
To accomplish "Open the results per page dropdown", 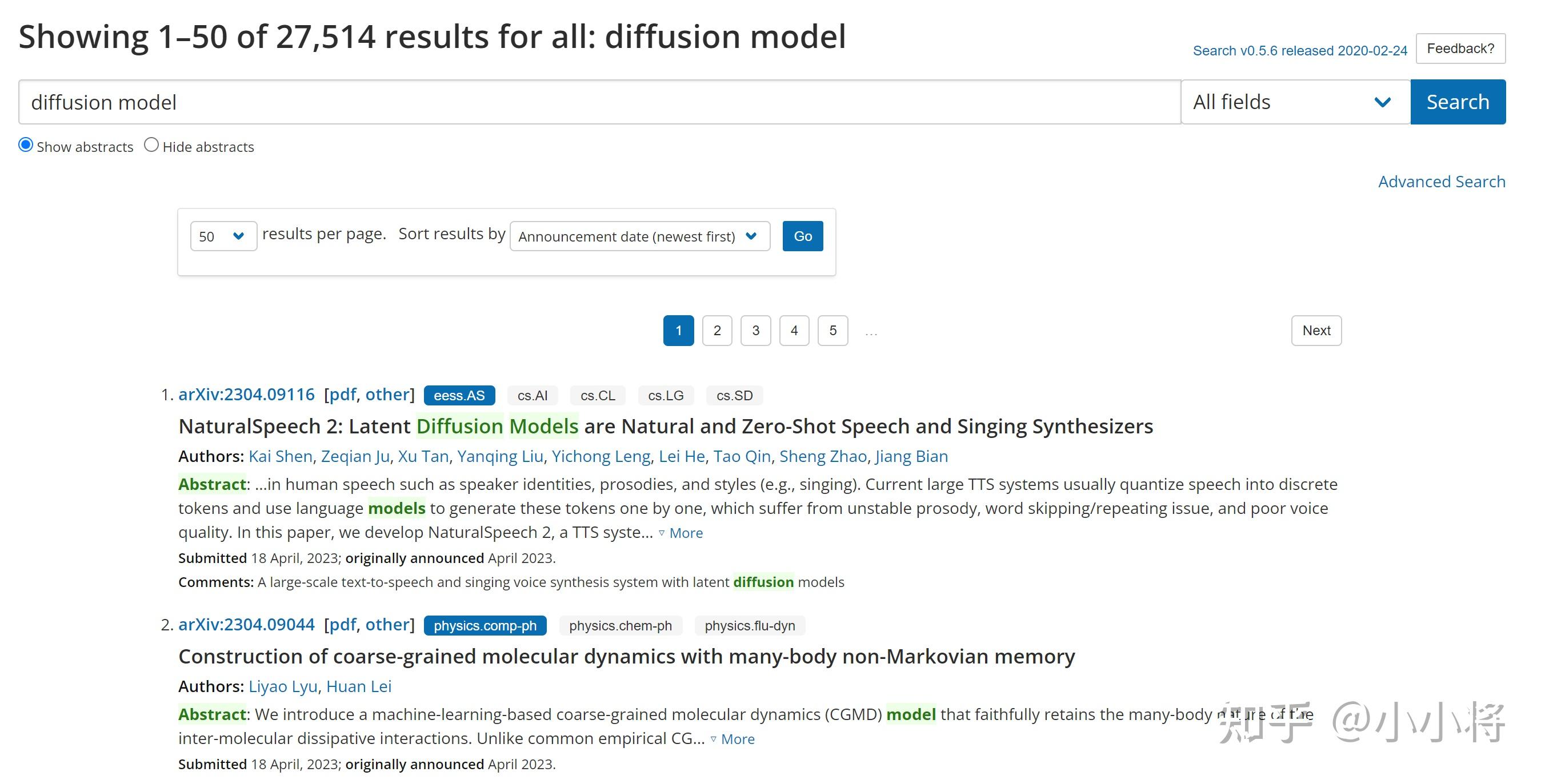I will tap(222, 236).
